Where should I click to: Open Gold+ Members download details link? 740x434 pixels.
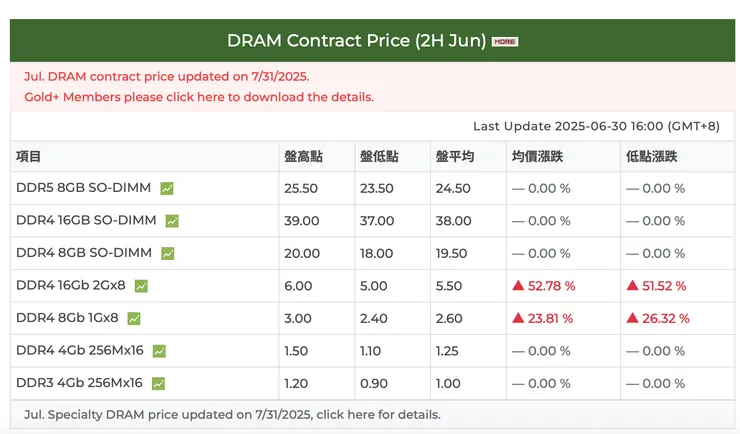pyautogui.click(x=199, y=97)
